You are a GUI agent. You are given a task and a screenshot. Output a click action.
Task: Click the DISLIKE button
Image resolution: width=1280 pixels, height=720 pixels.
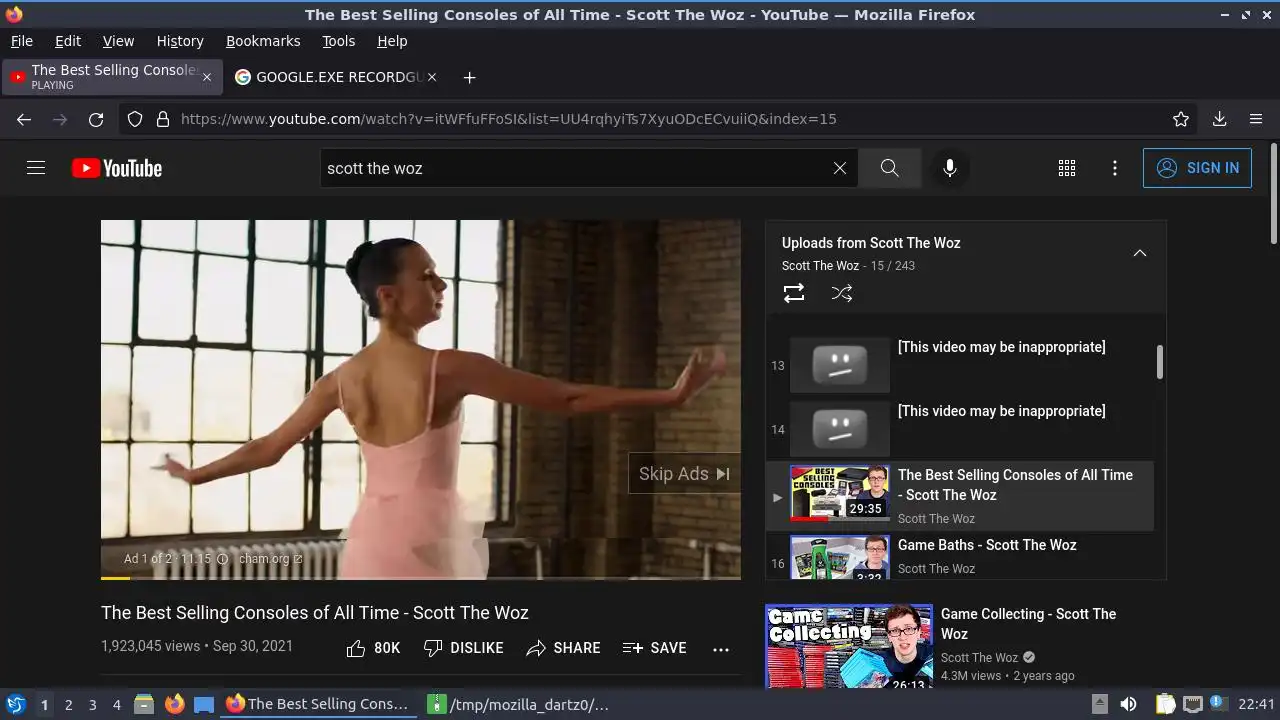tap(463, 648)
